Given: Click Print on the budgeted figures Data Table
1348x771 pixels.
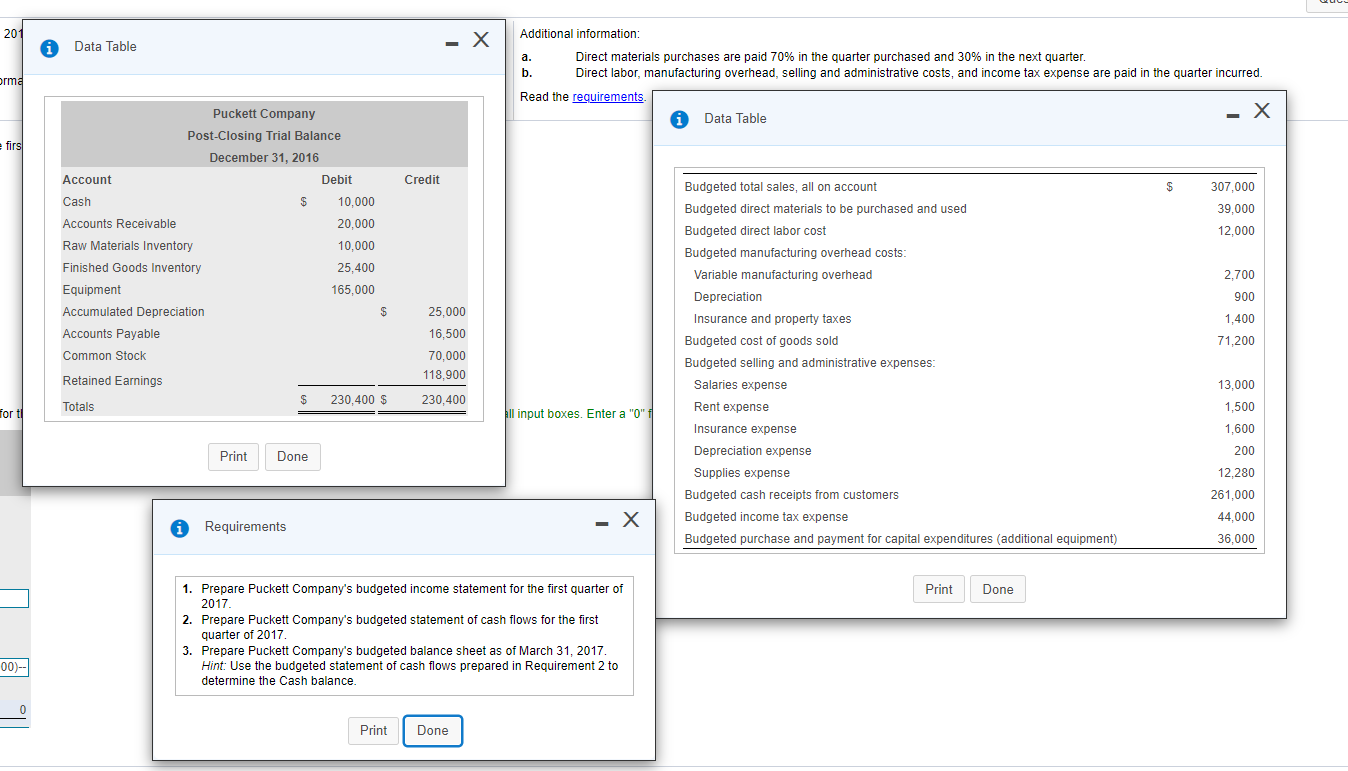Looking at the screenshot, I should 938,589.
